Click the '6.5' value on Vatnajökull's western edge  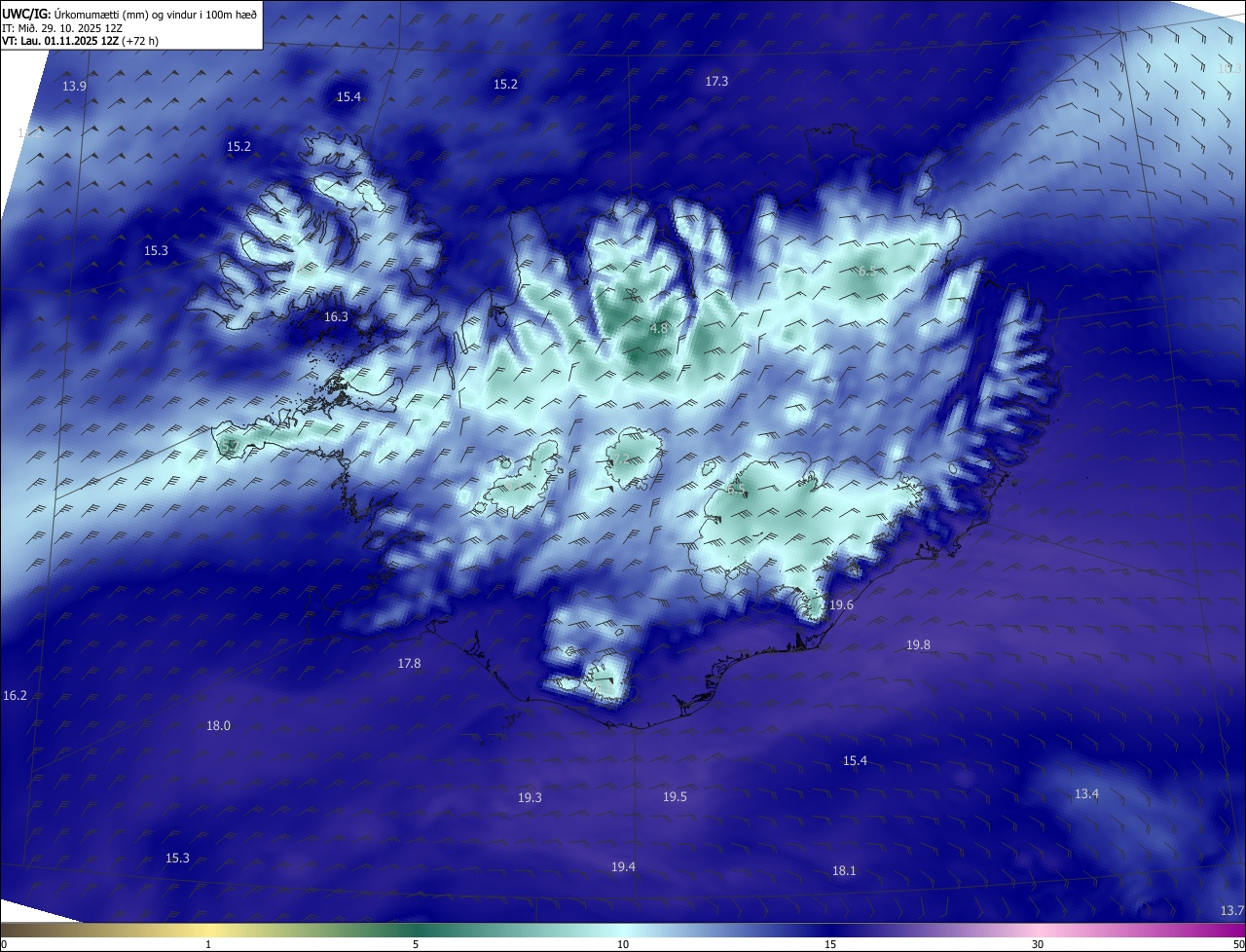(x=735, y=489)
